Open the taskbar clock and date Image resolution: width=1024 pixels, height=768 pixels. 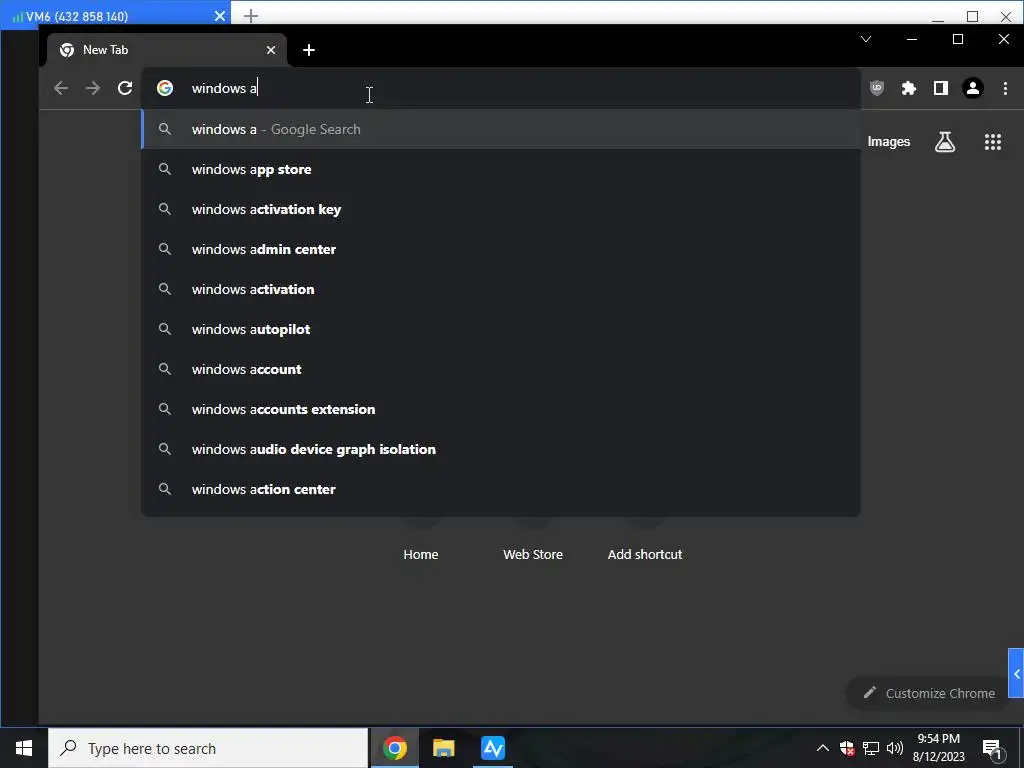click(x=938, y=748)
